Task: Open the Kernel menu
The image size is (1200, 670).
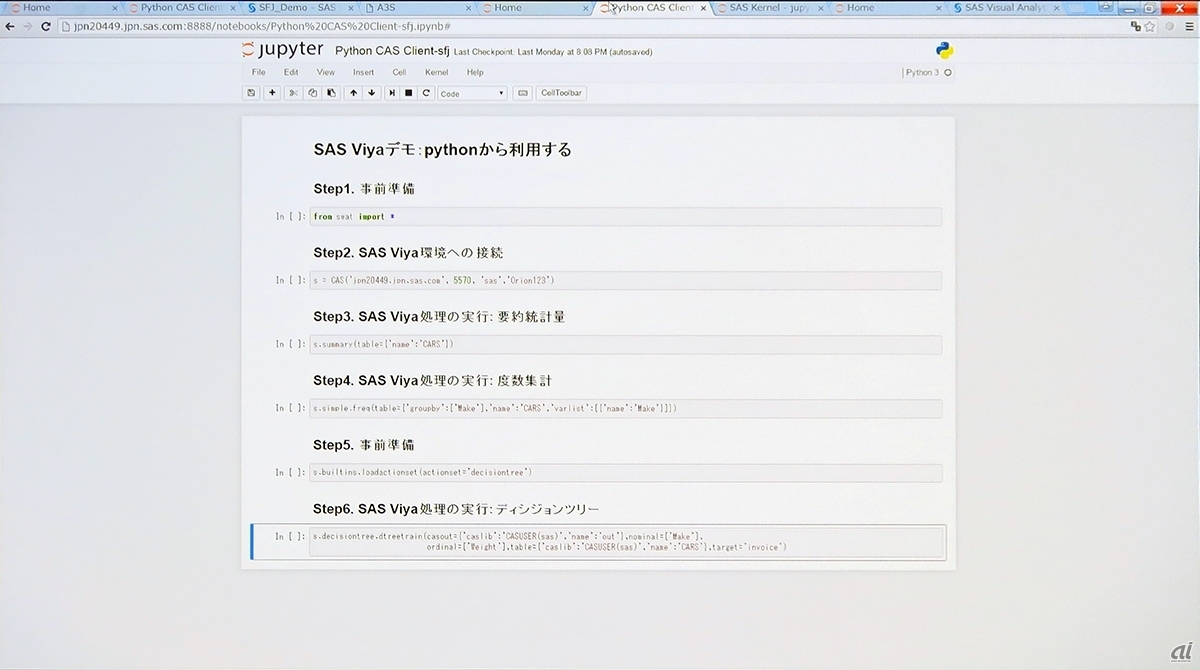Action: (436, 72)
